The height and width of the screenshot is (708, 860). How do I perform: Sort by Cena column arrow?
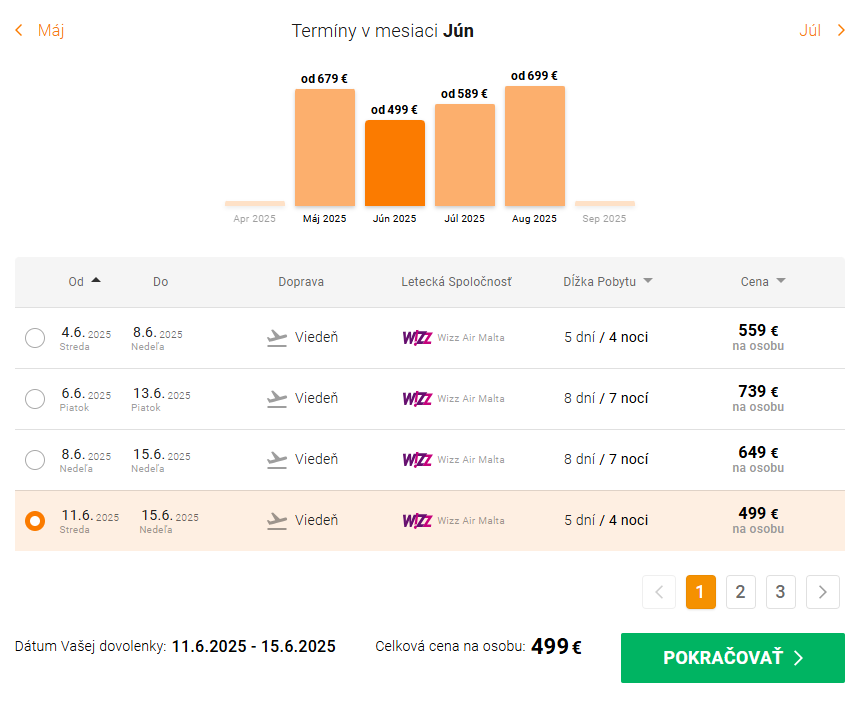point(780,281)
